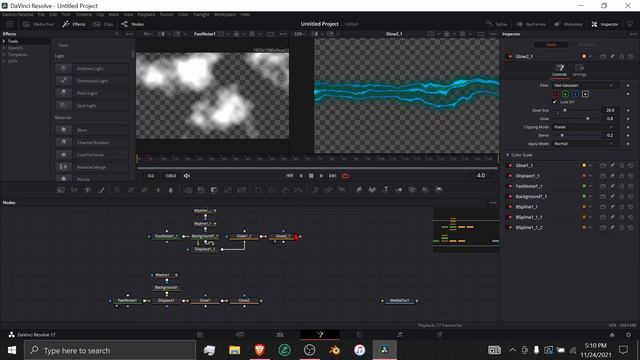The image size is (640, 360).
Task: Uncheck the Lock X/Y checkbox
Action: point(554,102)
